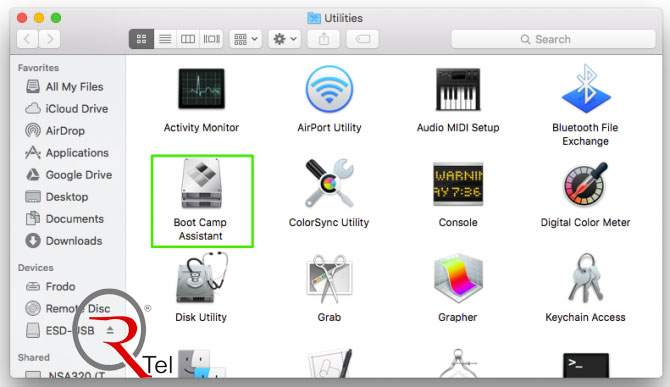The height and width of the screenshot is (387, 670).
Task: Select the Audio MIDI Setup icon
Action: pos(458,89)
